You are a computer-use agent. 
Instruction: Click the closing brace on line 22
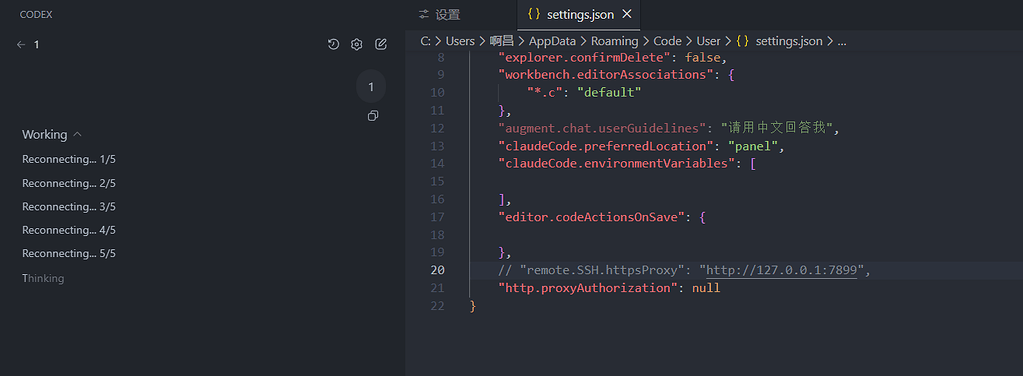pos(473,306)
